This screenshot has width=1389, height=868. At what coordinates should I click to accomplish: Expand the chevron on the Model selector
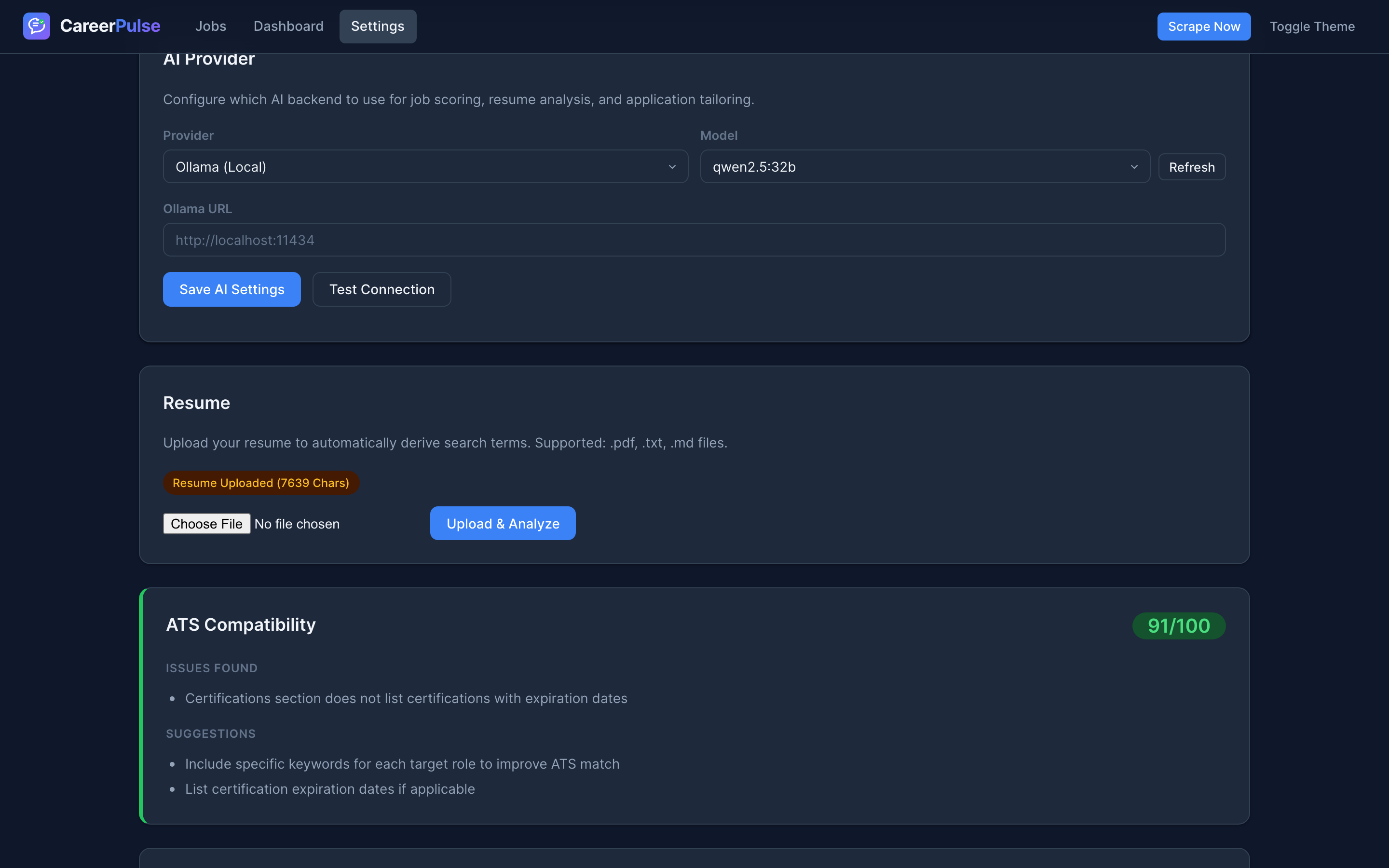1134,167
